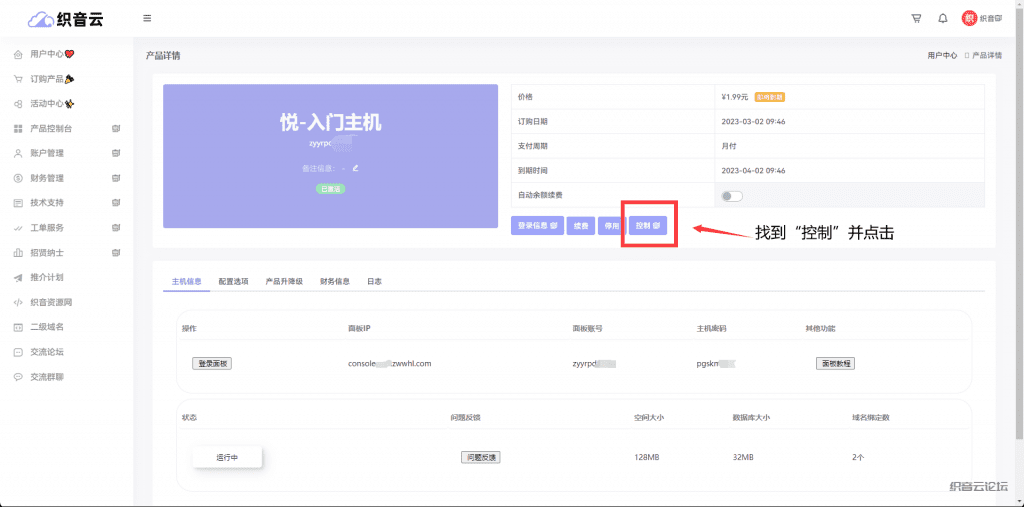Click the 用户中心 breadcrumb link
The width and height of the screenshot is (1024, 507).
pyautogui.click(x=942, y=55)
